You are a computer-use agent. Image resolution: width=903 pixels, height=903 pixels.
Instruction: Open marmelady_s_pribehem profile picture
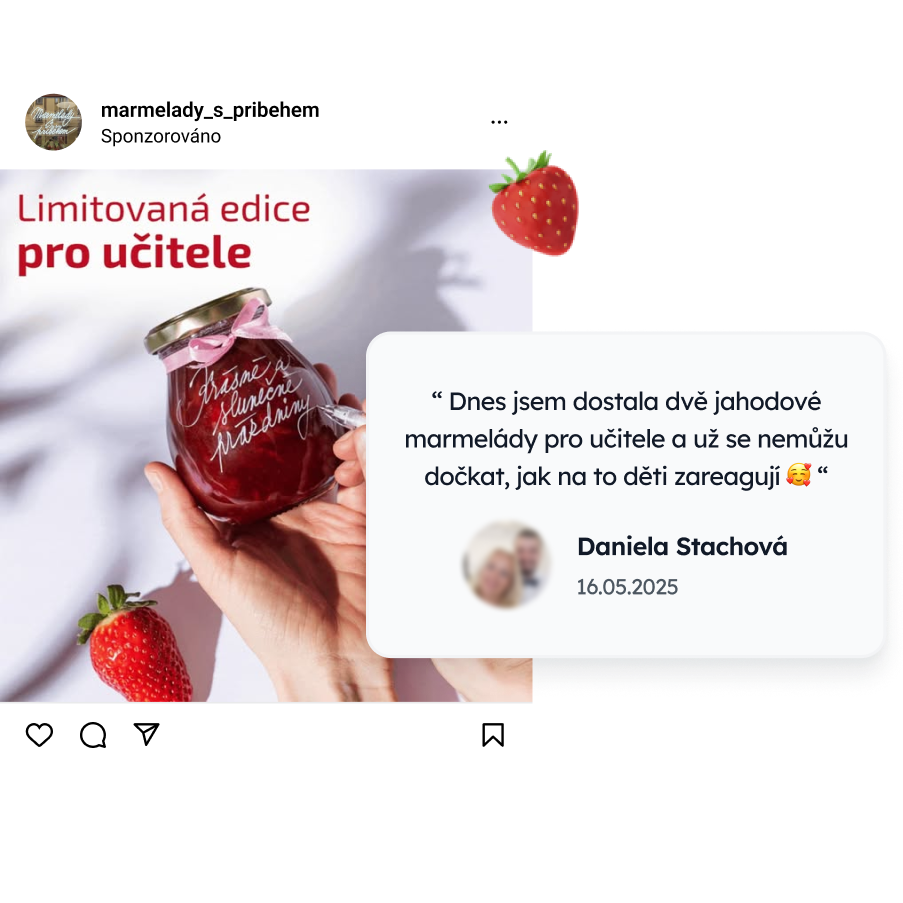point(54,122)
